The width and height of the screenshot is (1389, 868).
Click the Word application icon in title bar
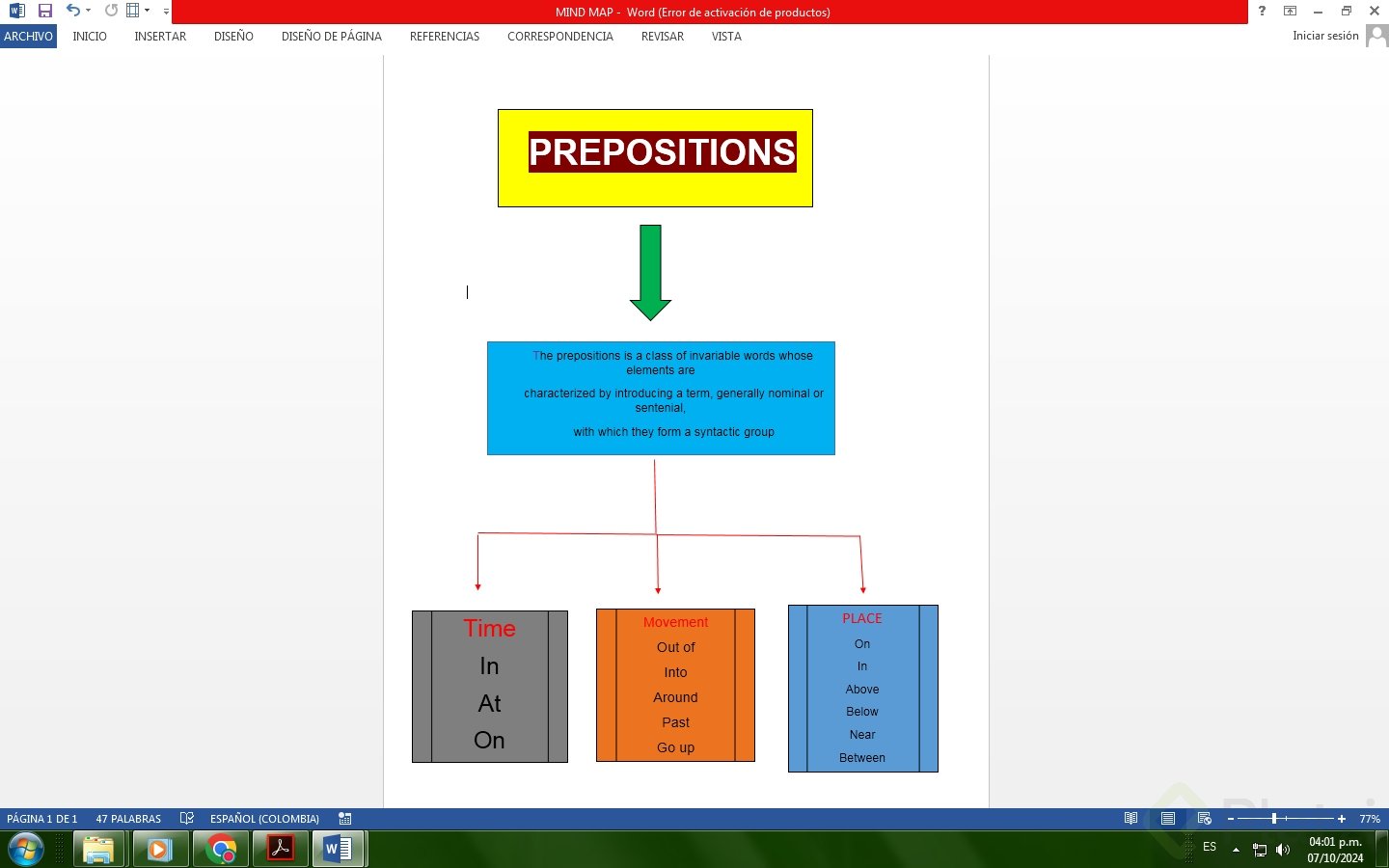click(x=16, y=11)
